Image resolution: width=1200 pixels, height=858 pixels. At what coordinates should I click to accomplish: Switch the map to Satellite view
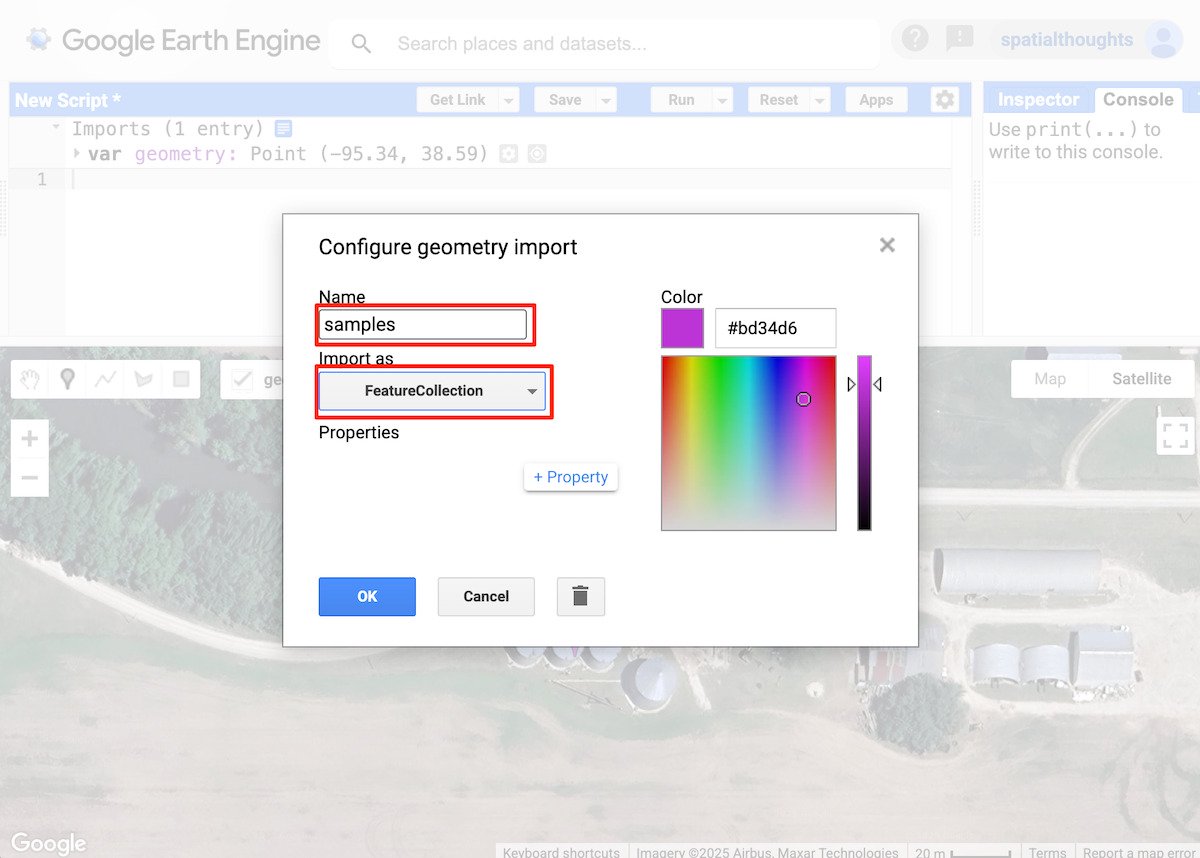(x=1140, y=378)
